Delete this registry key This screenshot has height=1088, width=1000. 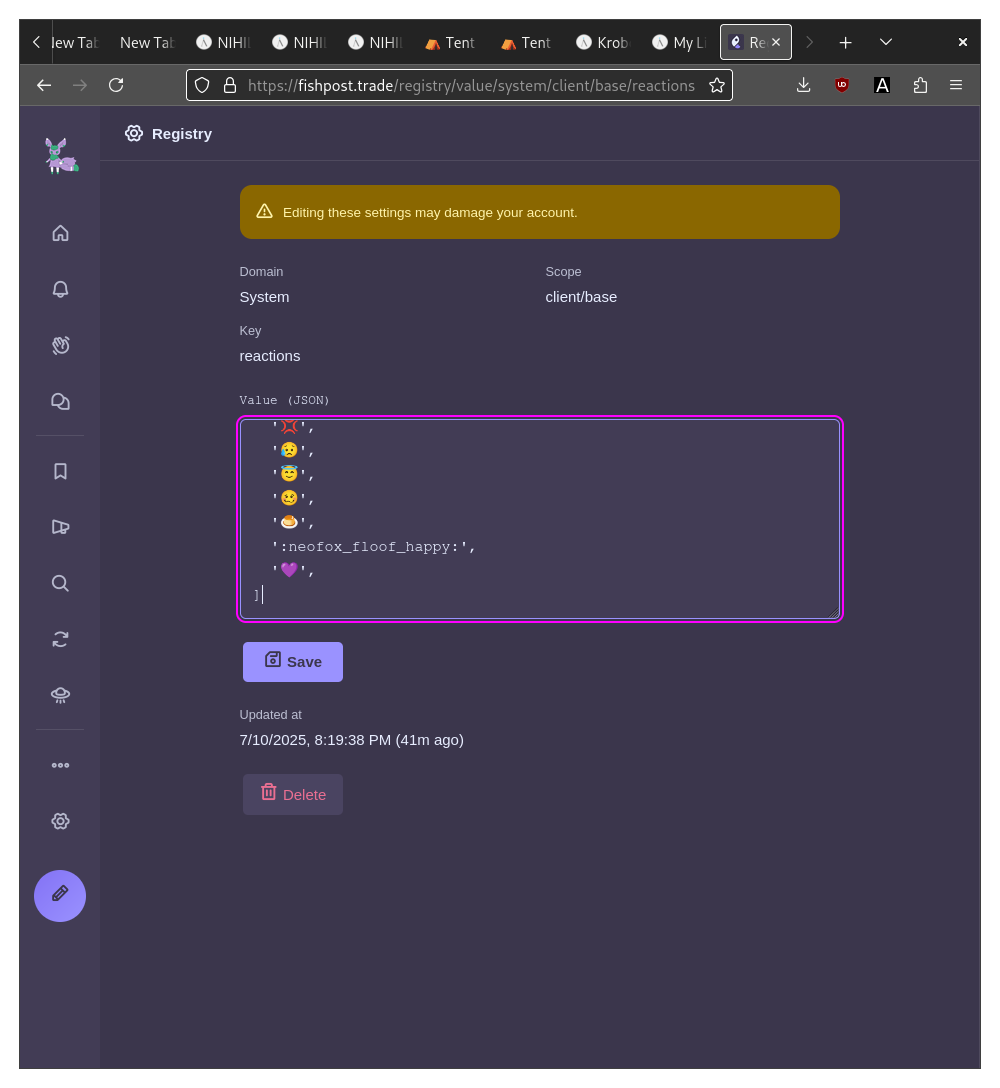(x=293, y=794)
